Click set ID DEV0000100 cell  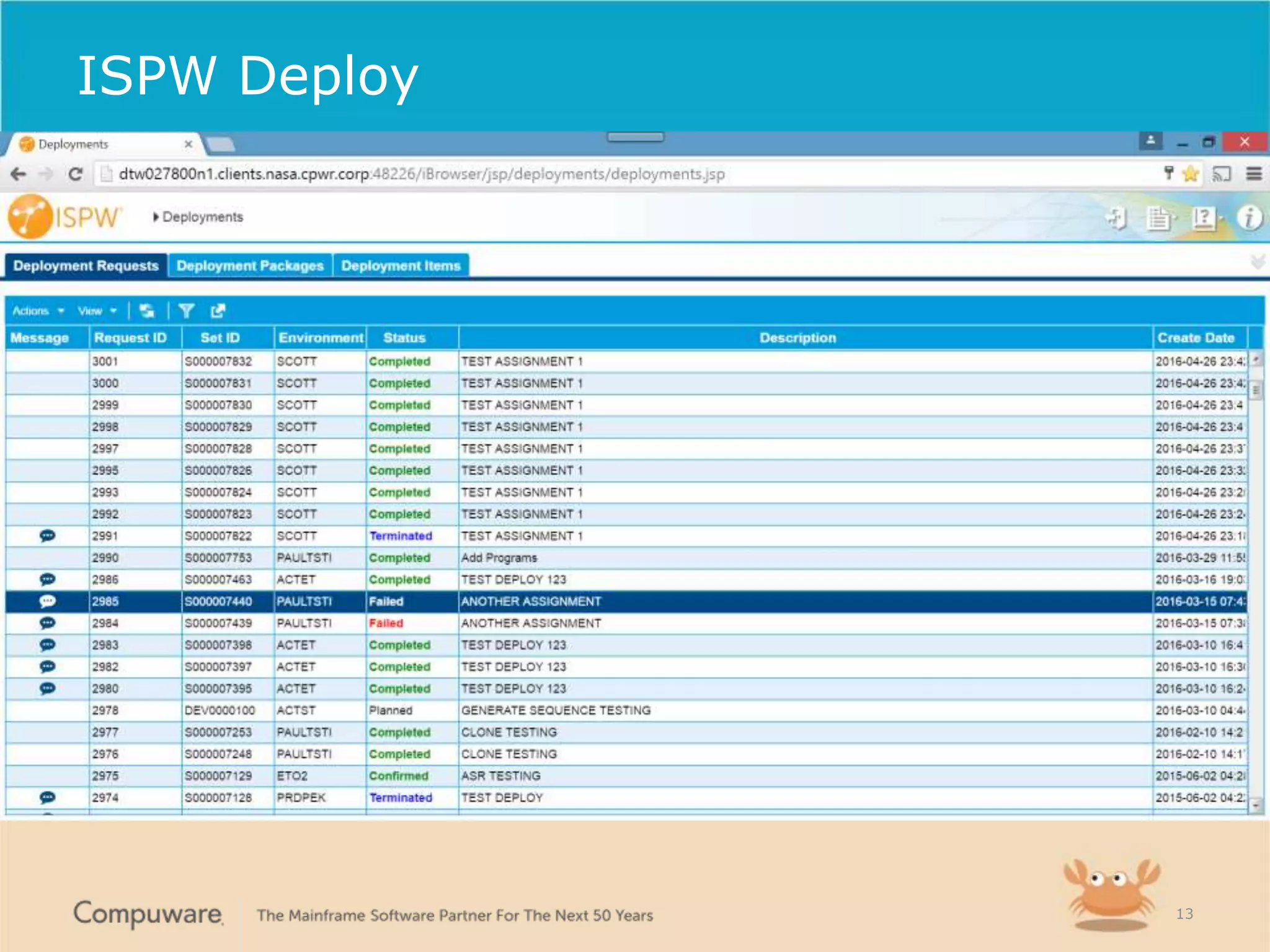228,710
